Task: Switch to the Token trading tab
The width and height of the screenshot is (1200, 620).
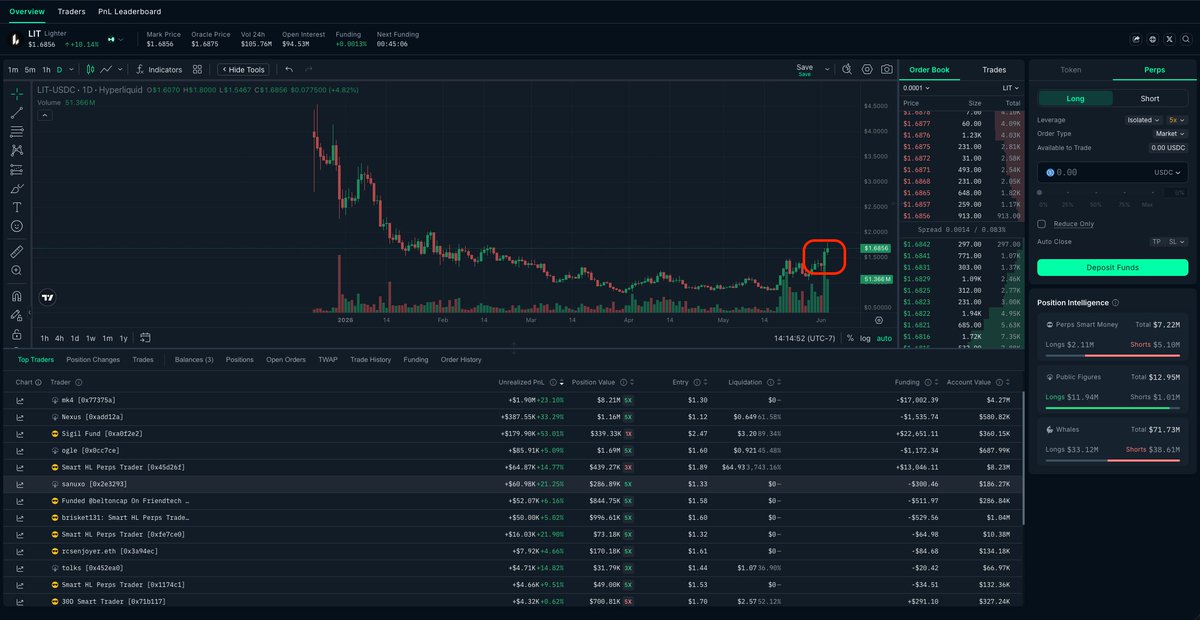Action: tap(1070, 70)
